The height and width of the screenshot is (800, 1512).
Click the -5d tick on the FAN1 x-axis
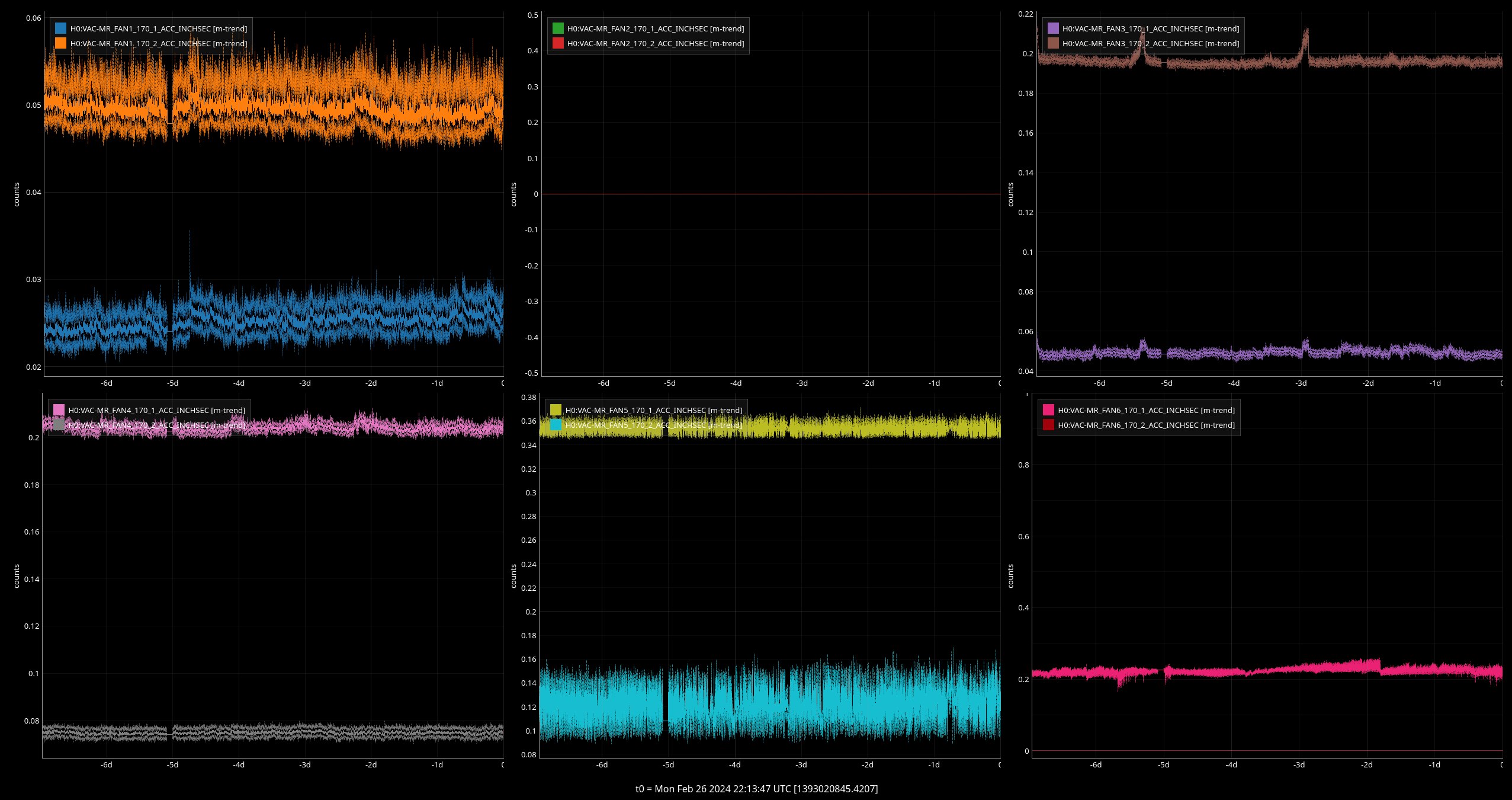tap(172, 383)
